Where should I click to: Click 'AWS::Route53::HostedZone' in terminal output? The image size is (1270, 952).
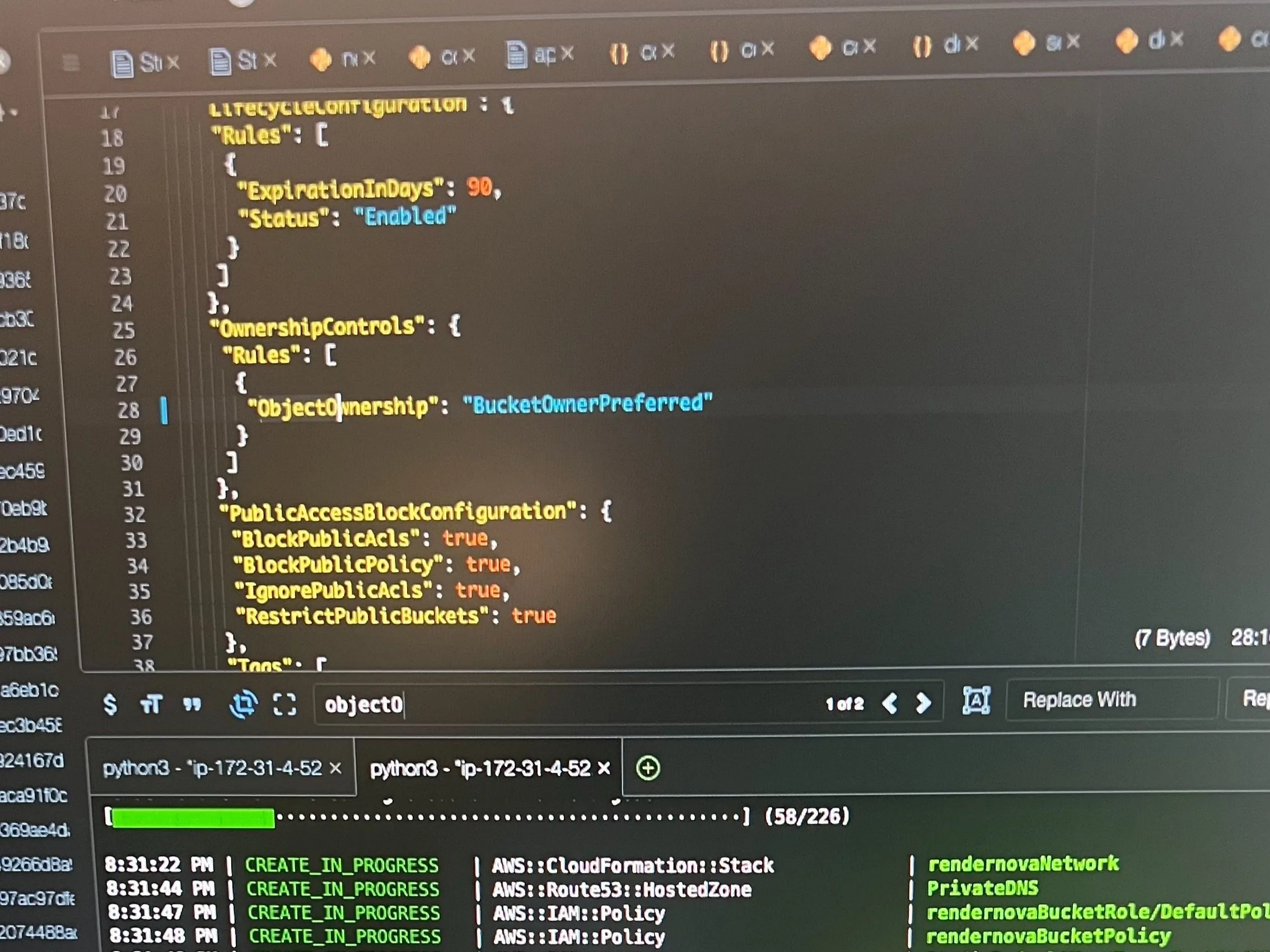(622, 889)
